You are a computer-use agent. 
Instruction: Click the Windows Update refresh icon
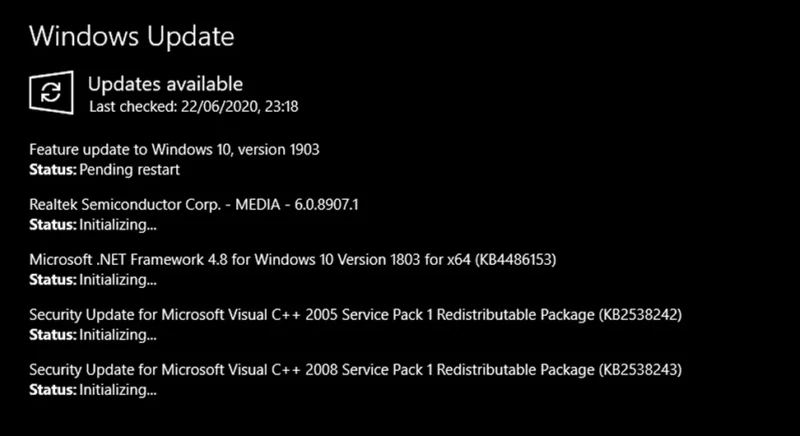51,92
